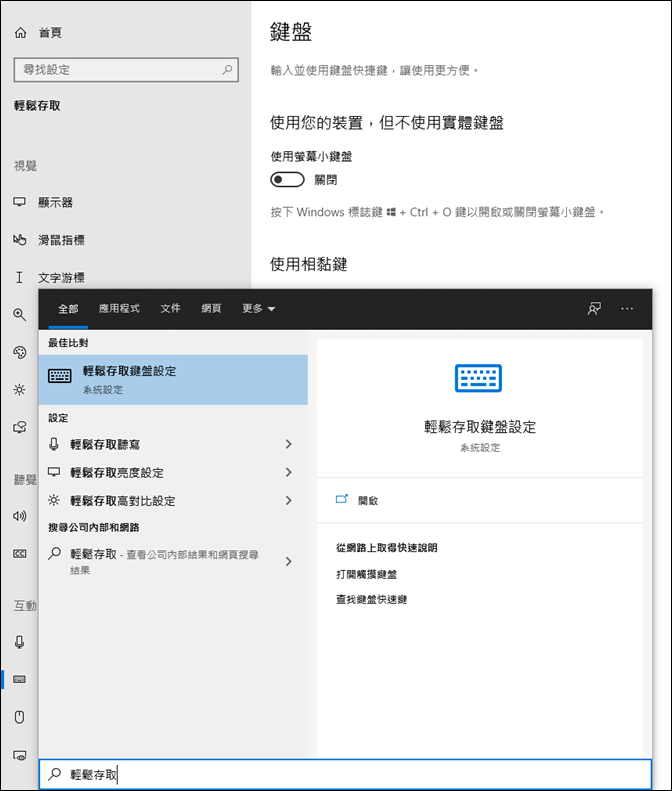Open 打開觸摸鍵盤 help link

(366, 574)
